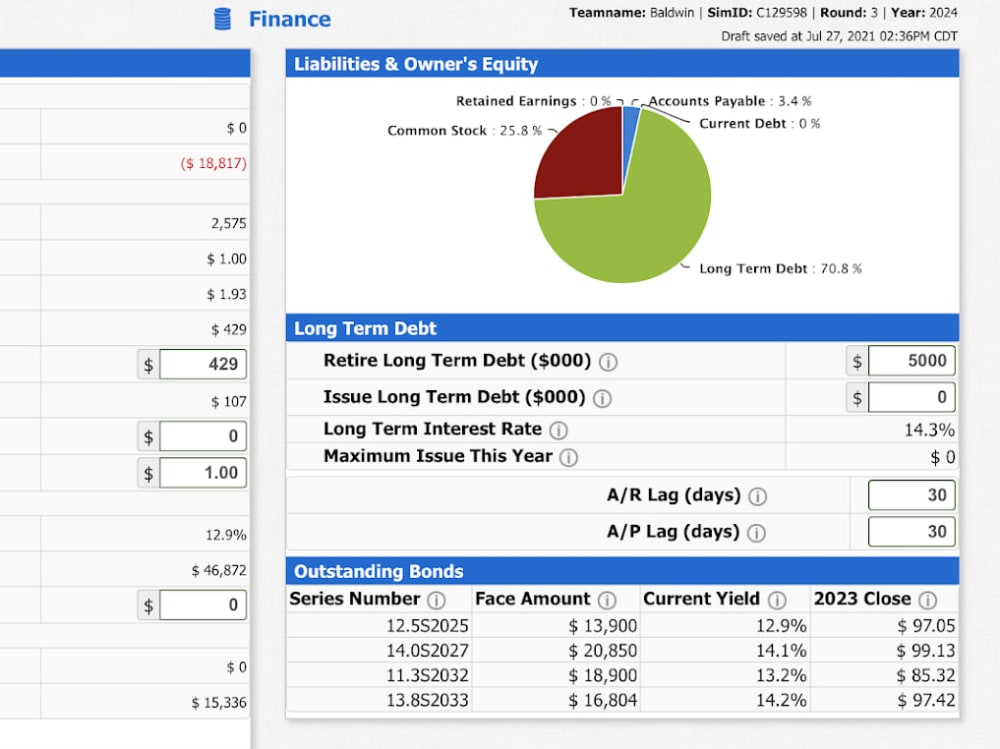Edit the left panel field showing 1.00
This screenshot has height=749, width=1000.
pos(203,473)
